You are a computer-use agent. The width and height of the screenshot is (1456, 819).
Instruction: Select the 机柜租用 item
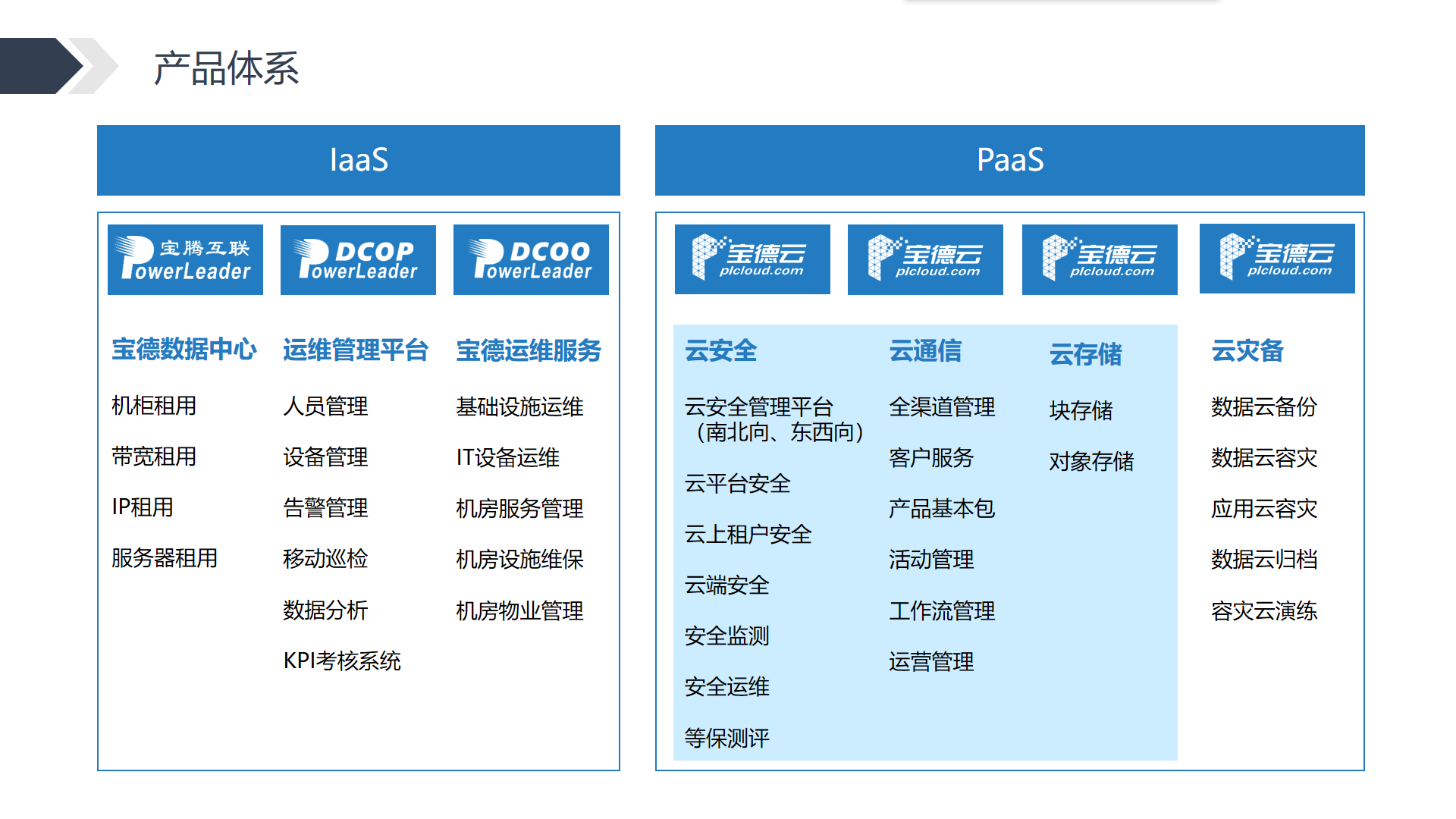click(154, 406)
